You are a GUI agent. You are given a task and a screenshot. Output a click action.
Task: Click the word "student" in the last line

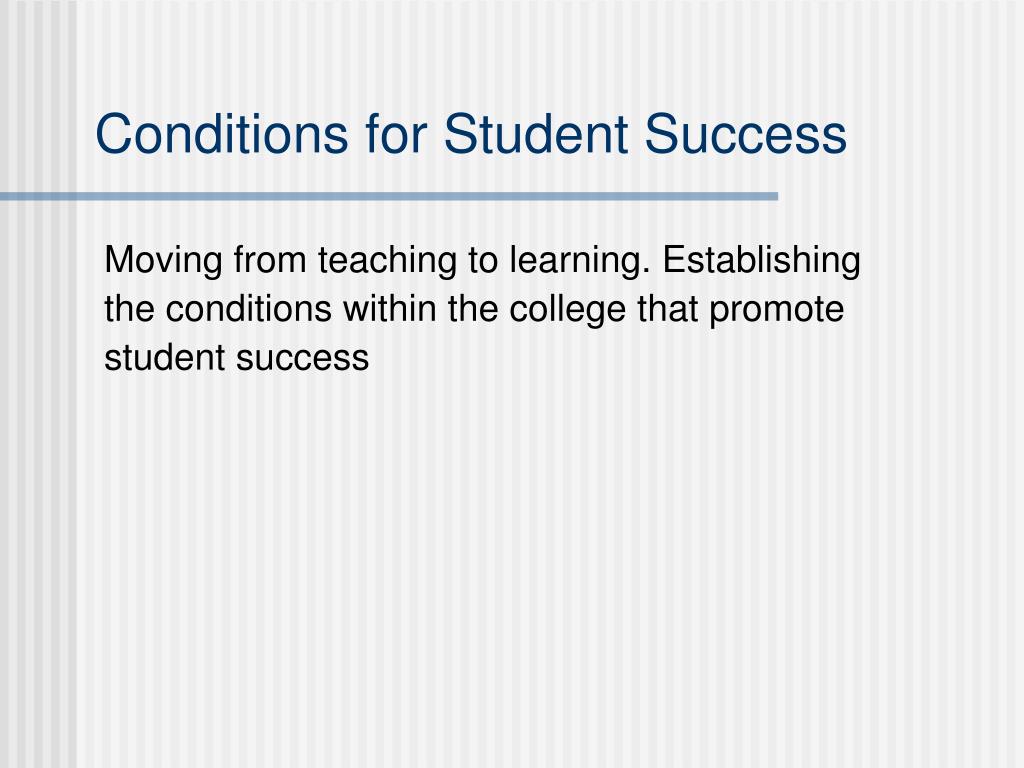[165, 358]
